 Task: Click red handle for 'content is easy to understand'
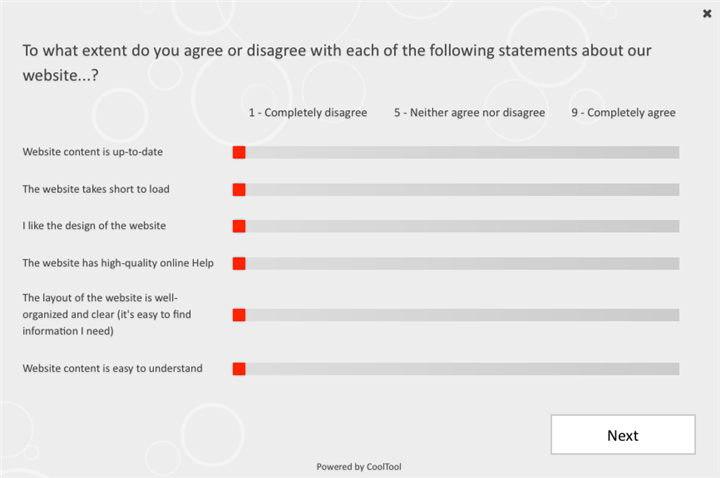click(x=239, y=369)
